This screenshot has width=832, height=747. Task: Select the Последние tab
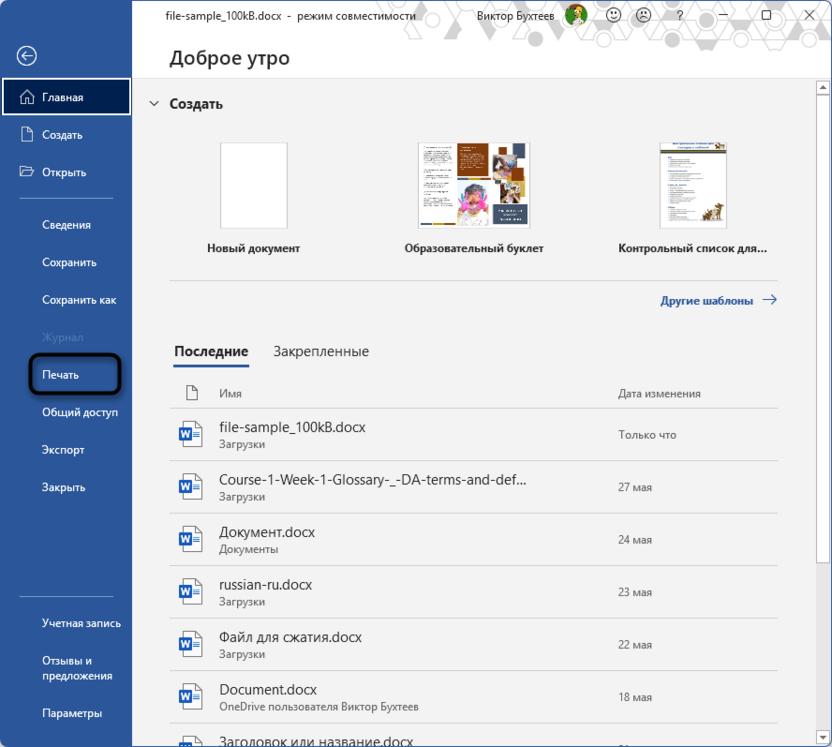coord(211,351)
